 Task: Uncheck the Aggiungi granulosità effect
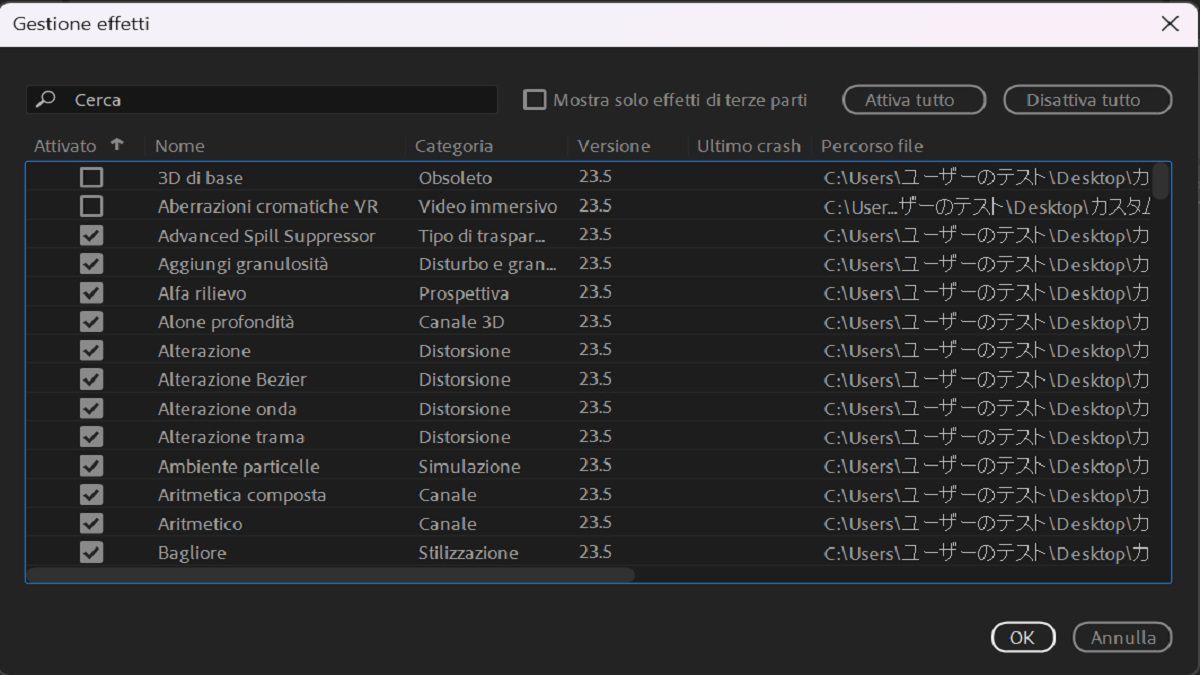tap(91, 264)
